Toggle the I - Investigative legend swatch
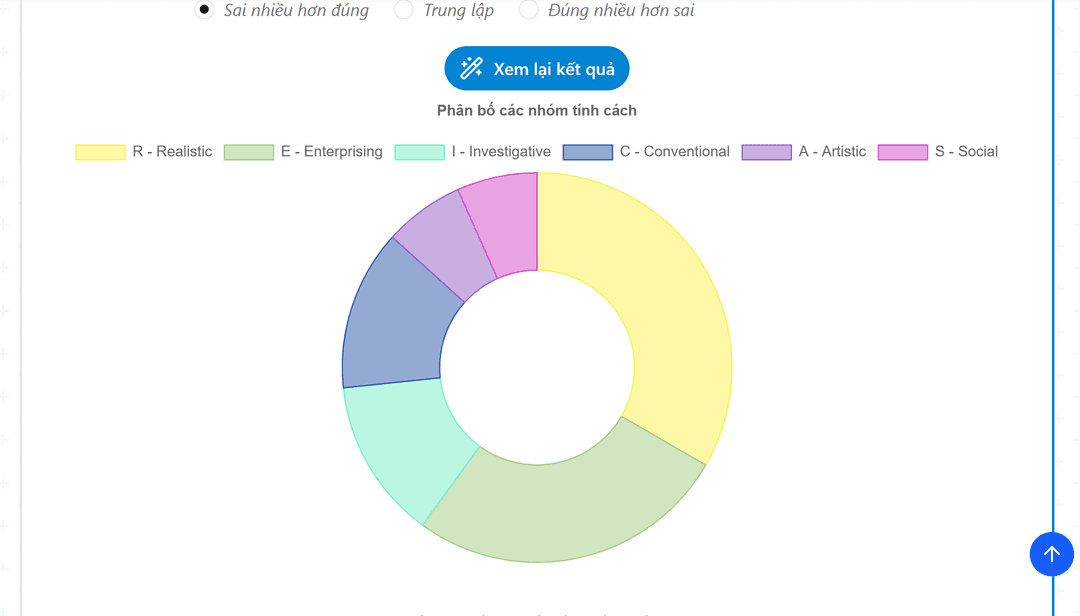The width and height of the screenshot is (1080, 616). [419, 152]
